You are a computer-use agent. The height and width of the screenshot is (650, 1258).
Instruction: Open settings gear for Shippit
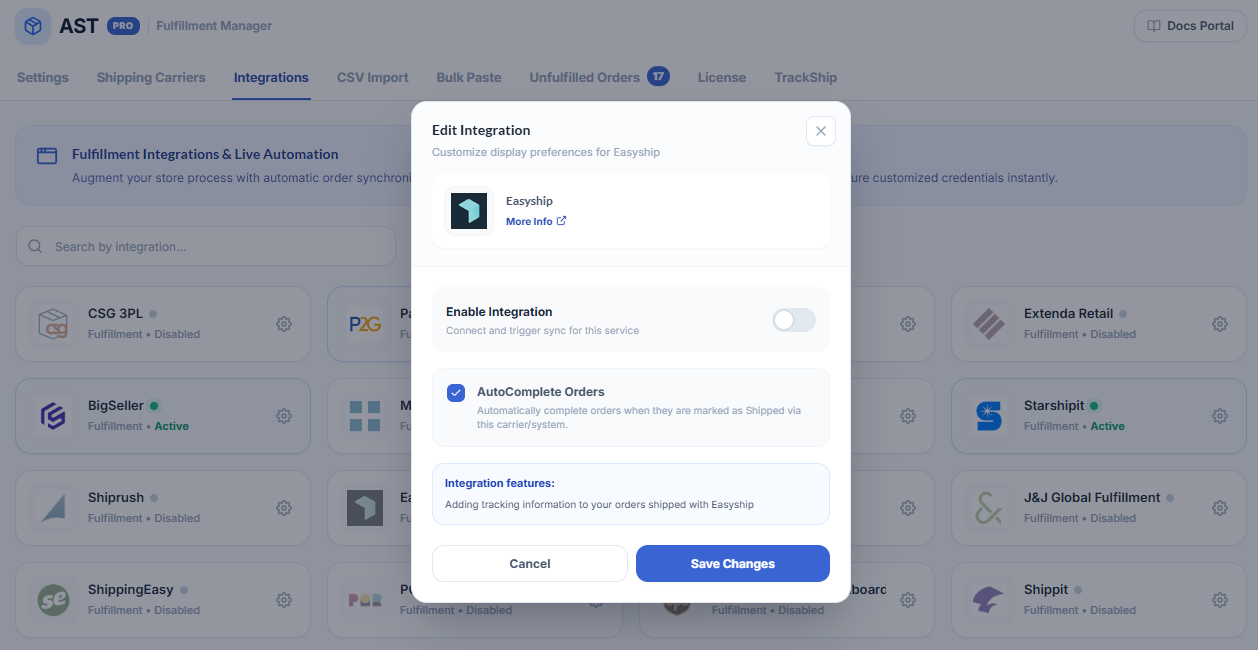click(x=1220, y=600)
